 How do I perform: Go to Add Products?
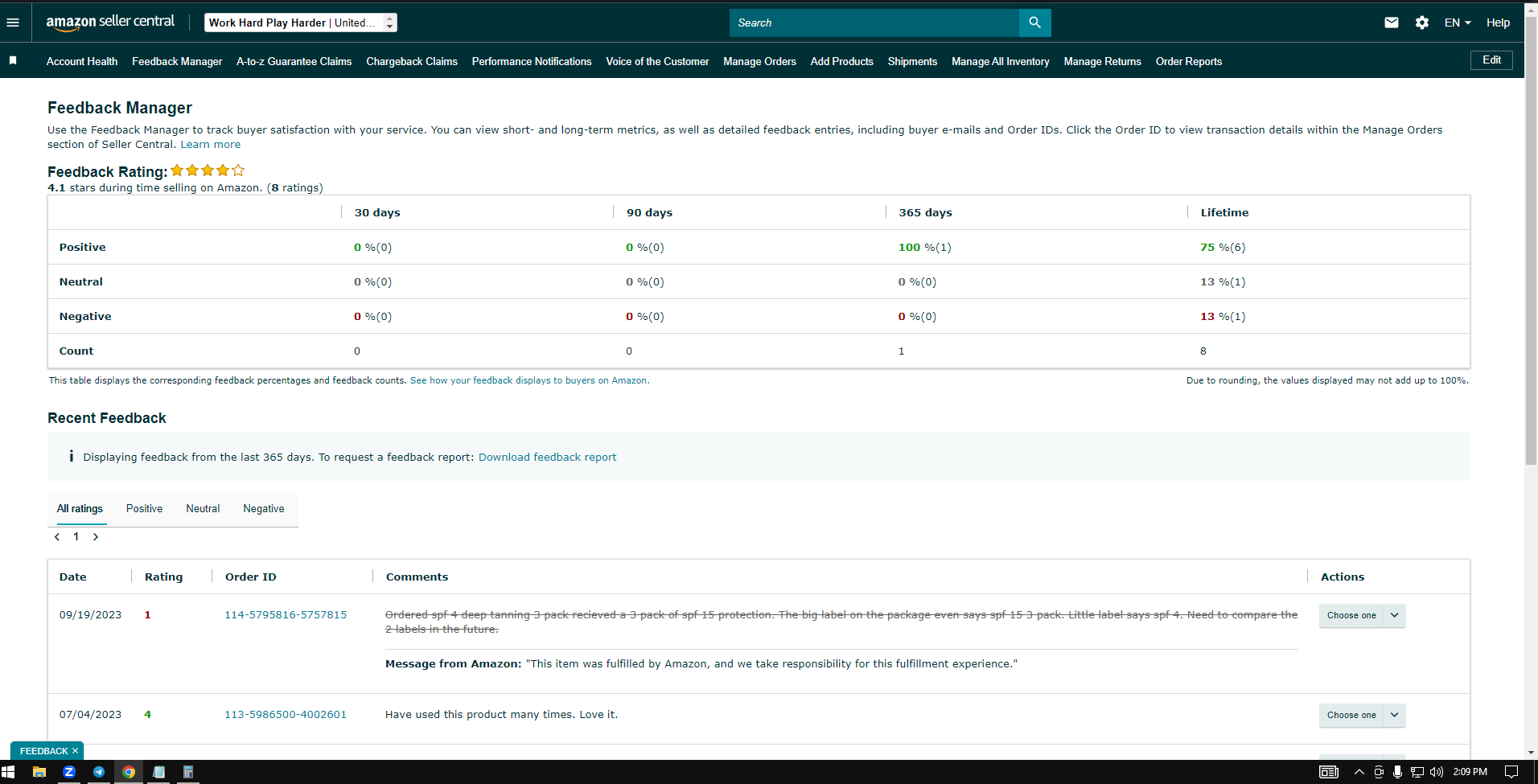pyautogui.click(x=841, y=61)
